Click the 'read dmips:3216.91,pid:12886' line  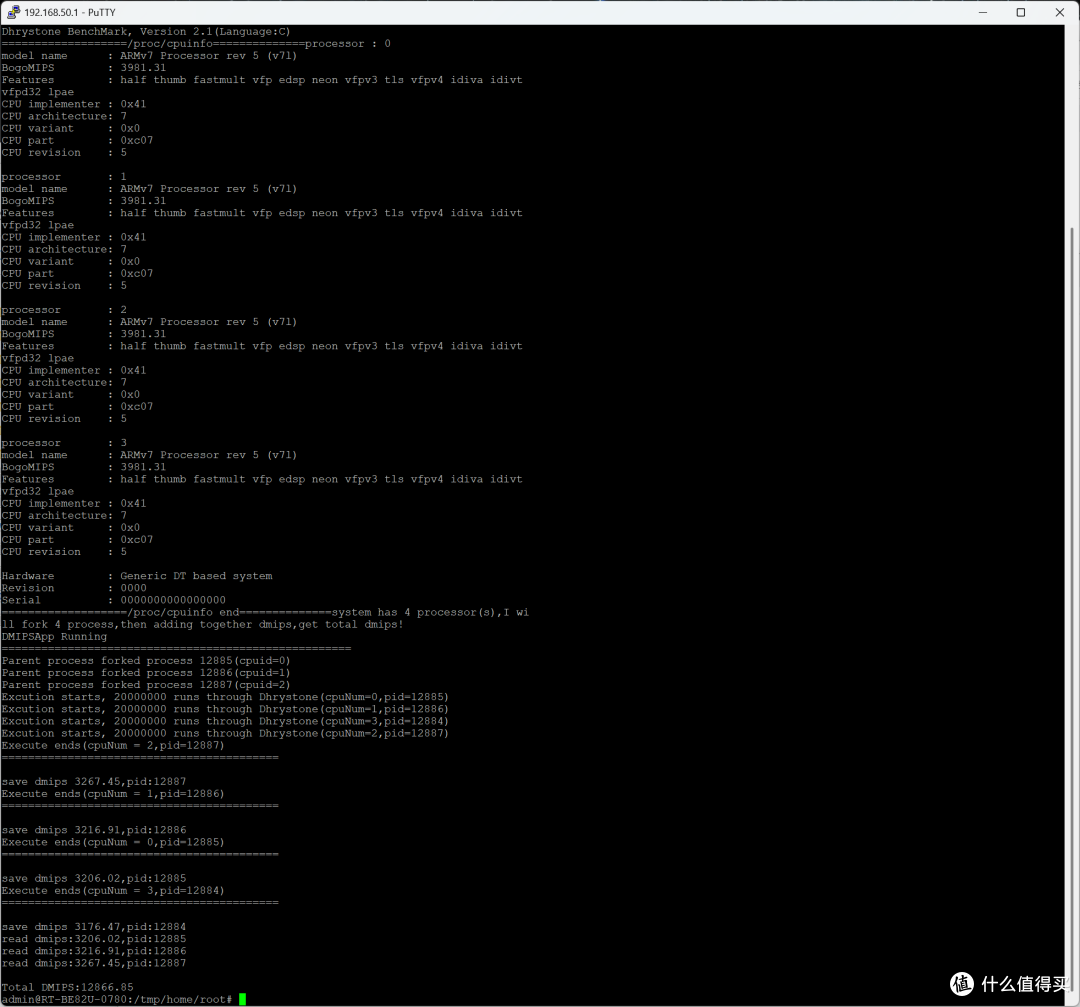[x=94, y=951]
